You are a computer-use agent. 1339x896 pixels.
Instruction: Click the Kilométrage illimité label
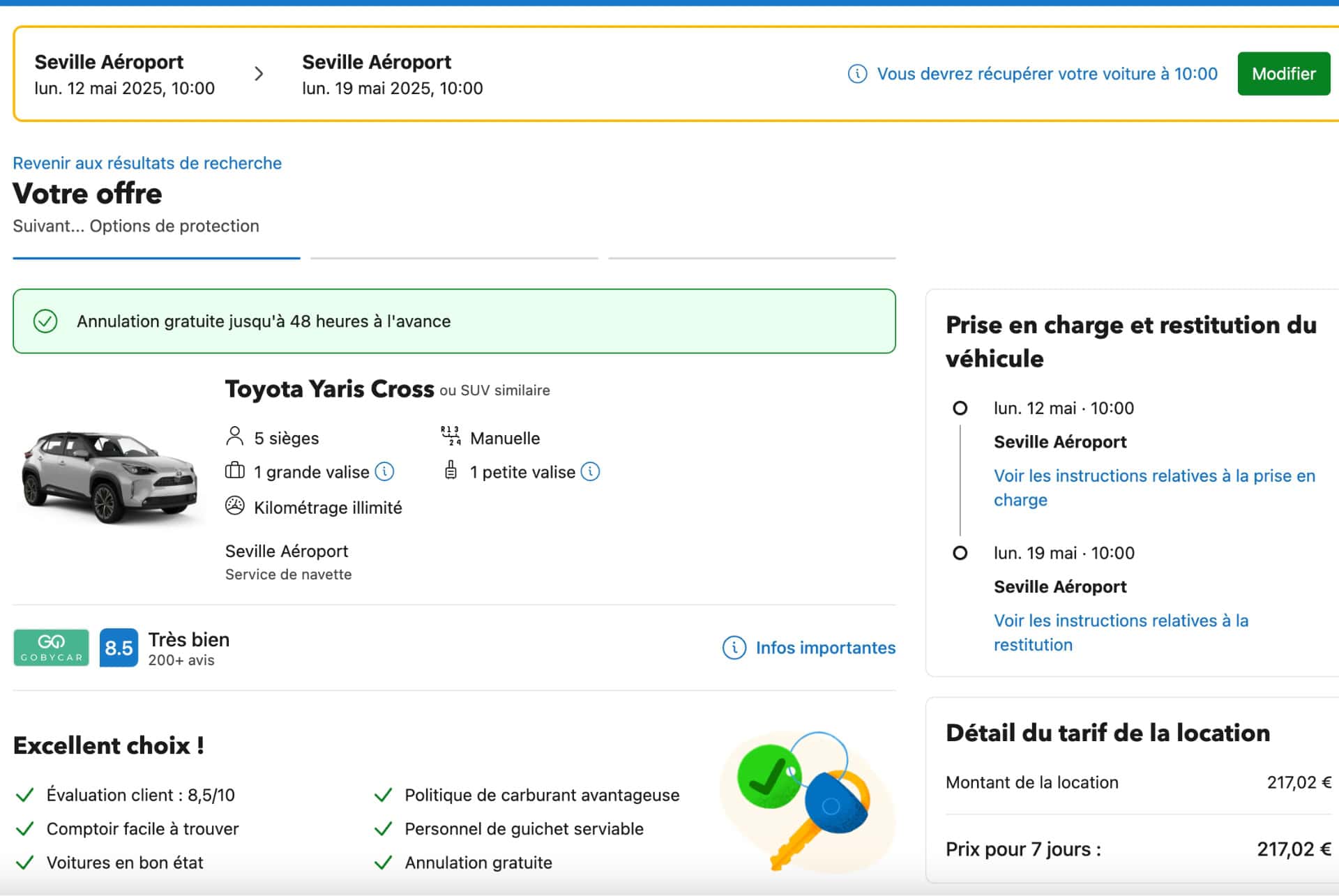(x=328, y=508)
